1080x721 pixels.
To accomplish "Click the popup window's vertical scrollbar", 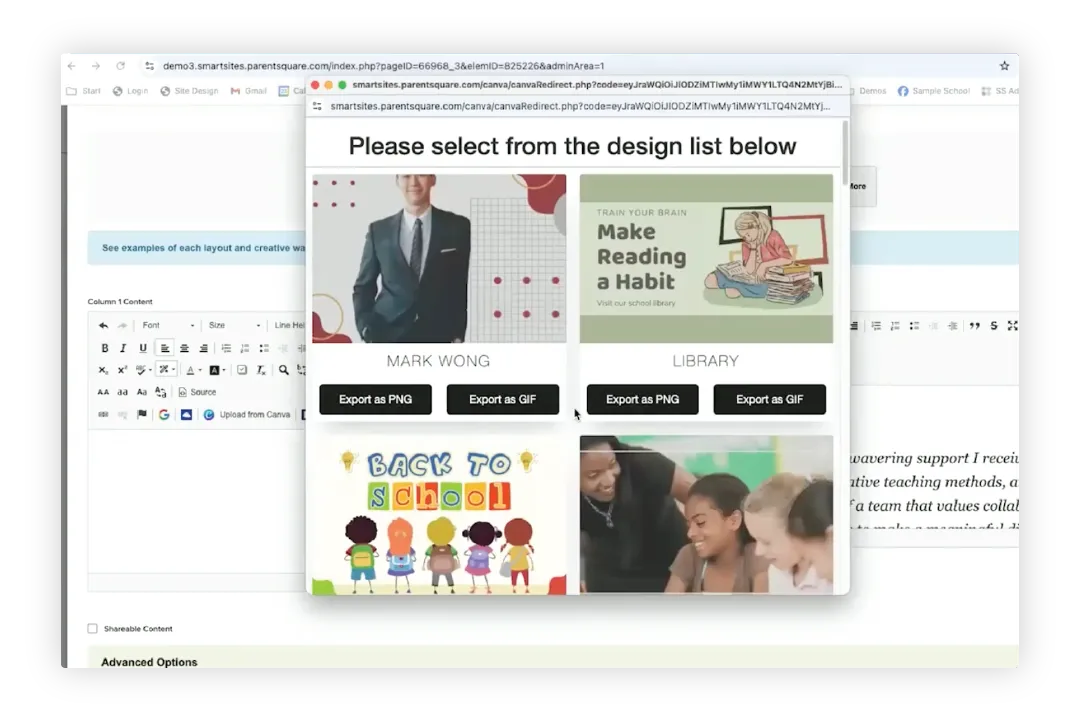I will tap(845, 153).
